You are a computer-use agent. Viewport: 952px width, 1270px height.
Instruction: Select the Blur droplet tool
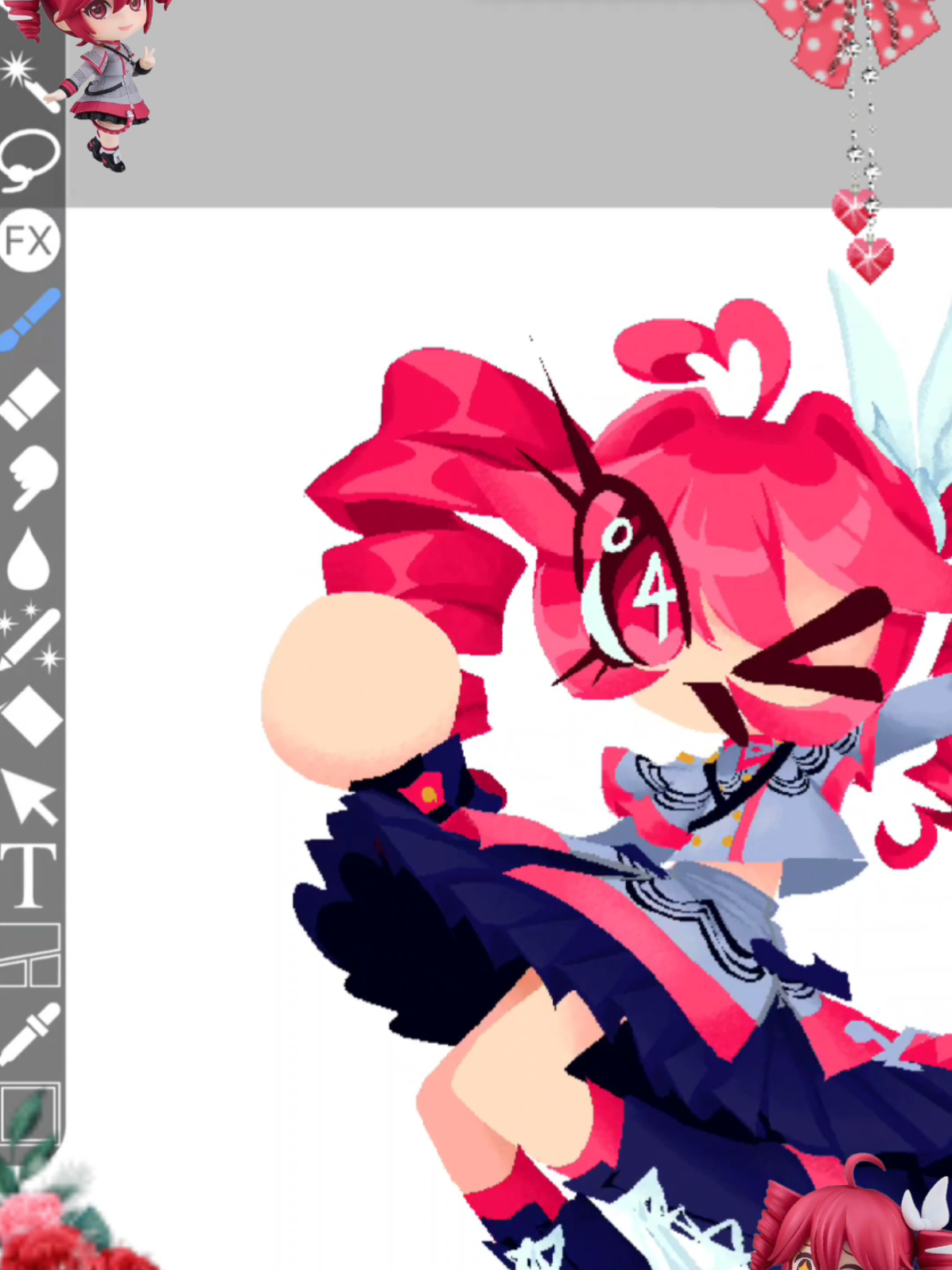[x=28, y=558]
